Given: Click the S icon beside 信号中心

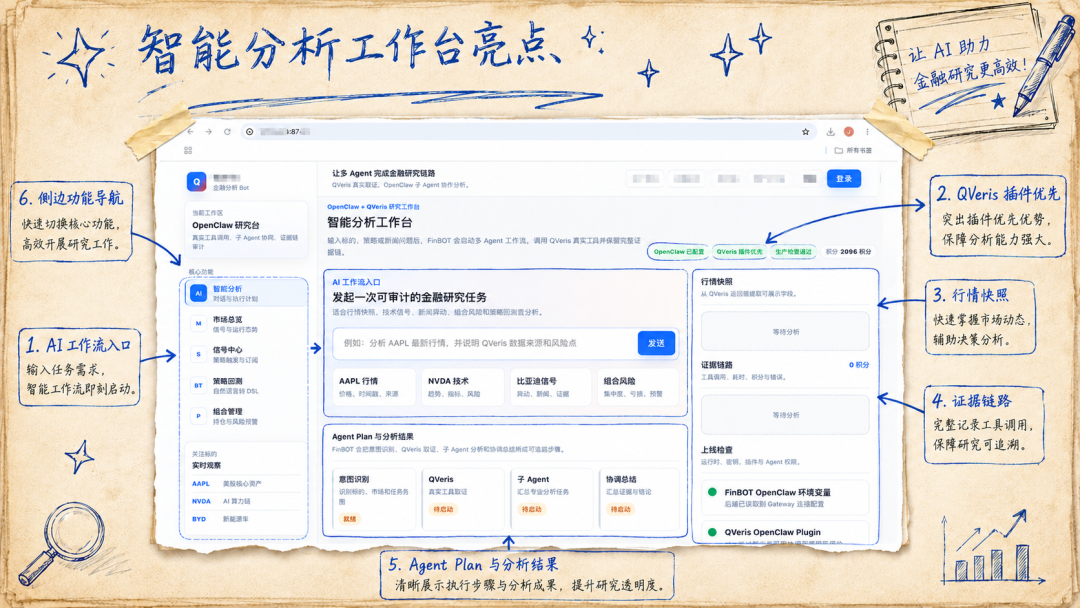Looking at the screenshot, I should tap(198, 354).
